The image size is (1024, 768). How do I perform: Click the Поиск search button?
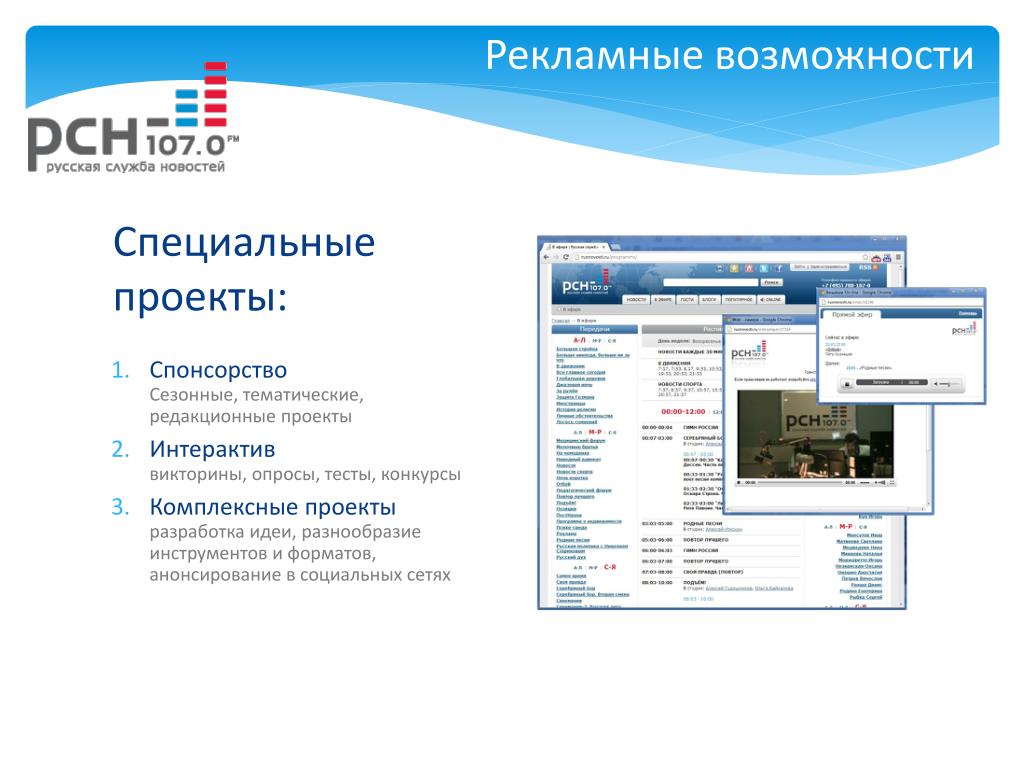(x=771, y=283)
